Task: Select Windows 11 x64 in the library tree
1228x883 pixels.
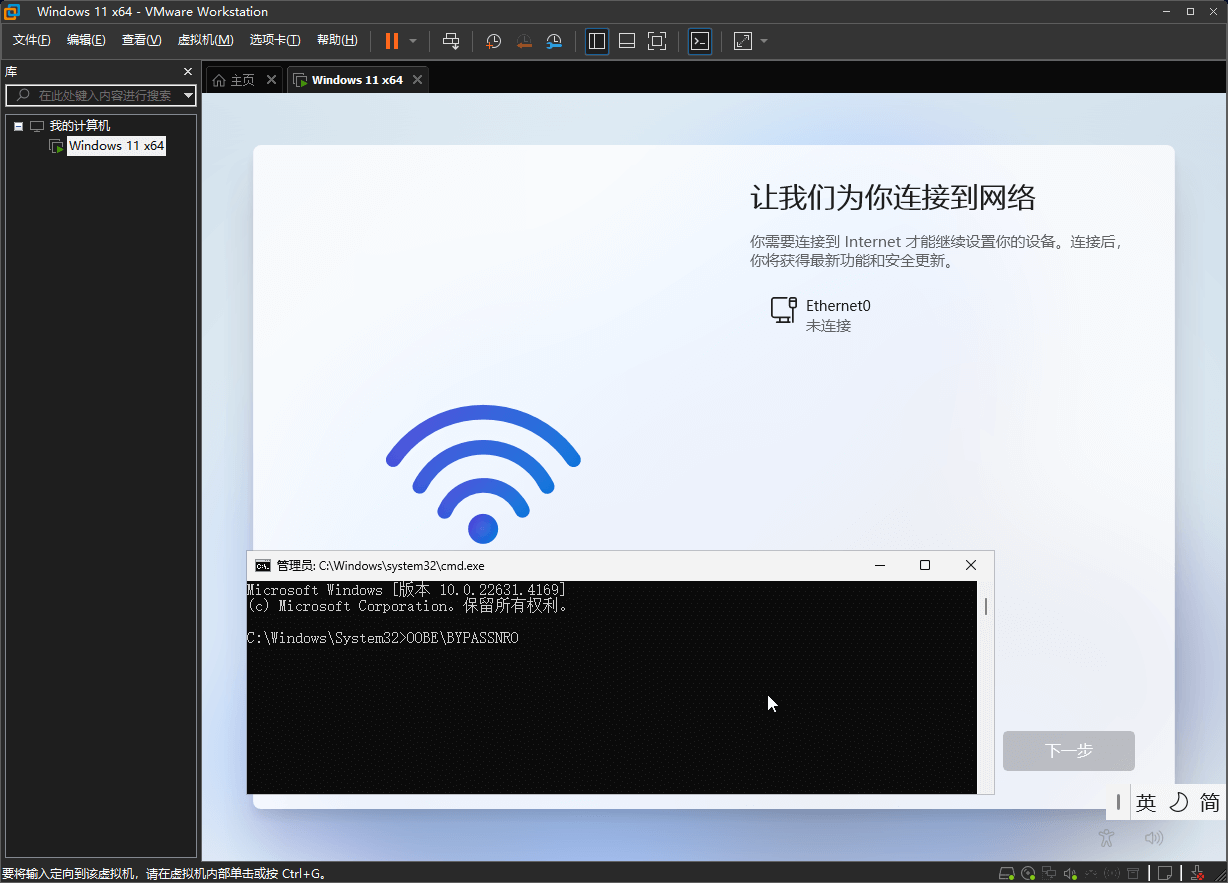Action: click(116, 146)
